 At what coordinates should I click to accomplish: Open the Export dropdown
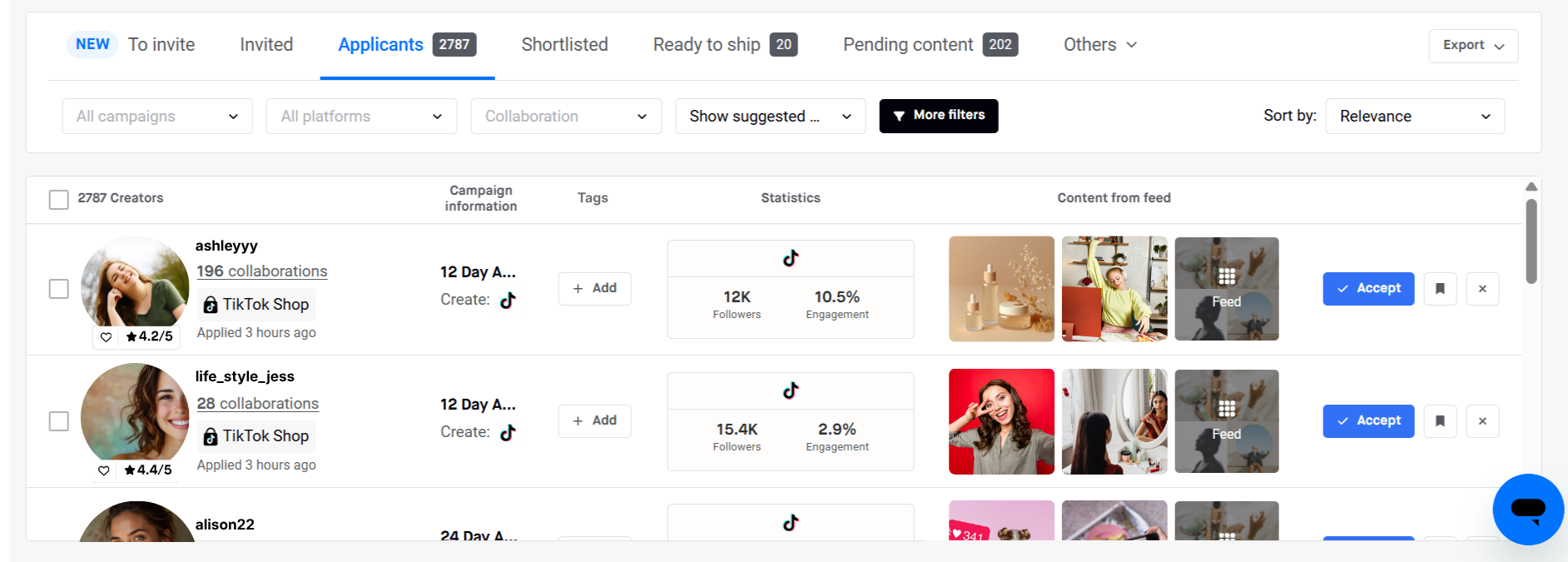(1473, 46)
